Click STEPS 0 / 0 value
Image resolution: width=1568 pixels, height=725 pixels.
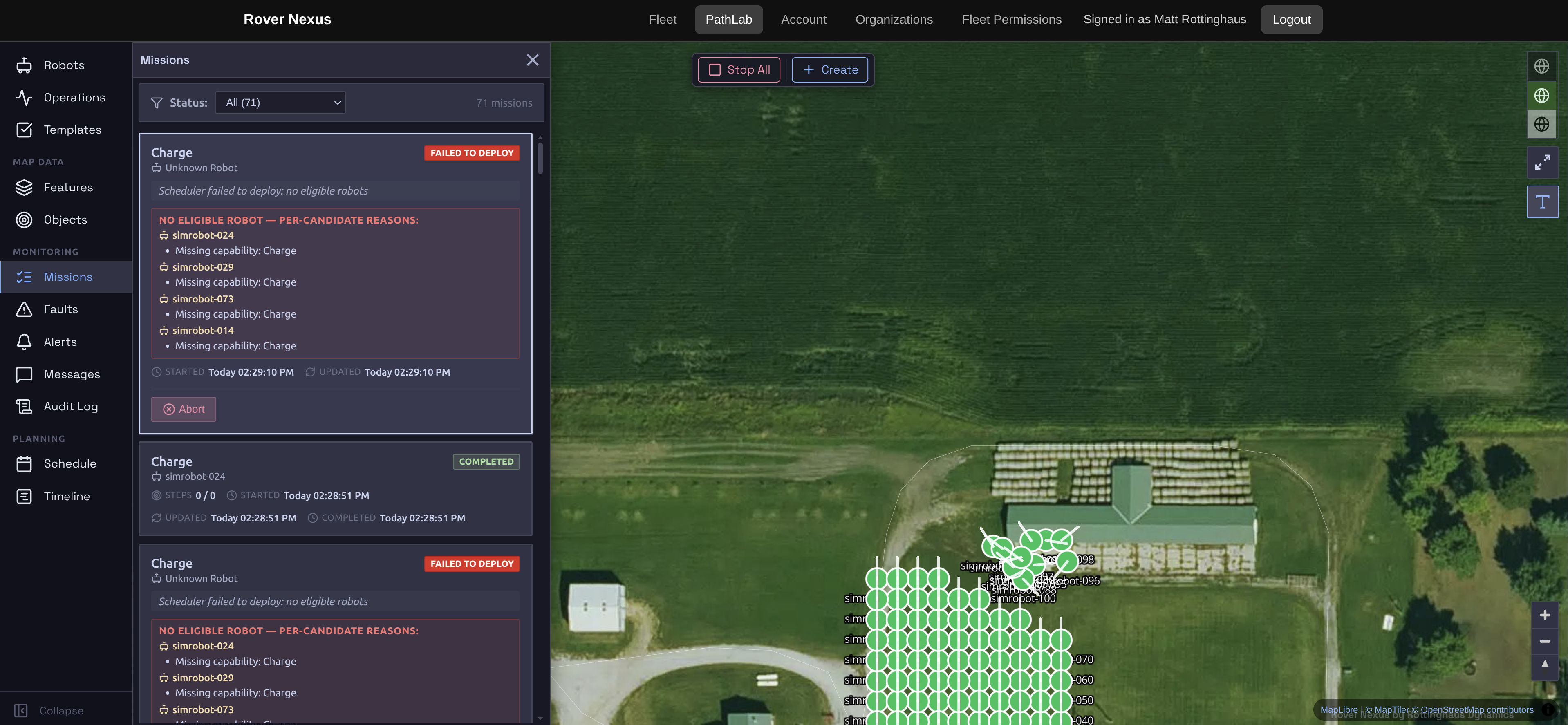pyautogui.click(x=205, y=495)
